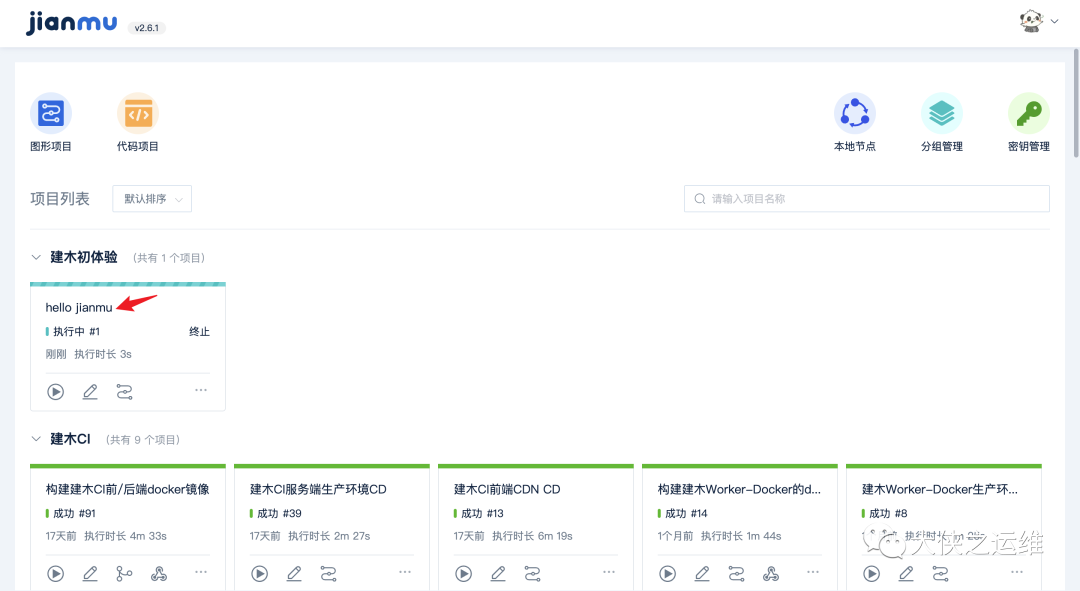
Task: Collapse the 建木初体验 group
Action: (x=36, y=258)
